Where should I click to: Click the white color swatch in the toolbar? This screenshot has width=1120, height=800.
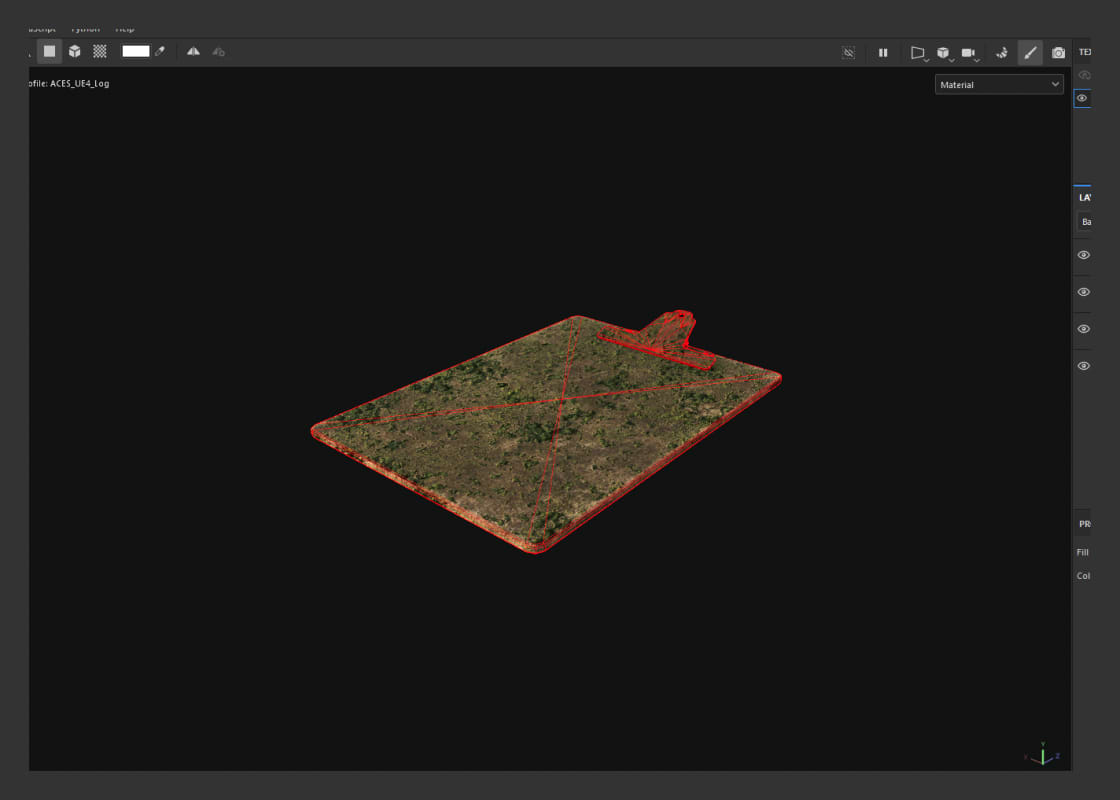click(135, 50)
